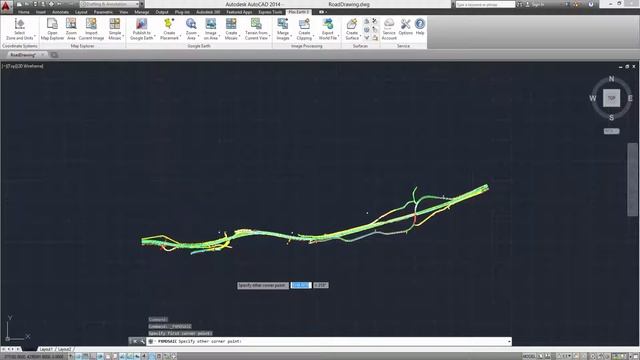Click compass W on the ViewCube
Screen dimensions: 640x360
point(593,98)
